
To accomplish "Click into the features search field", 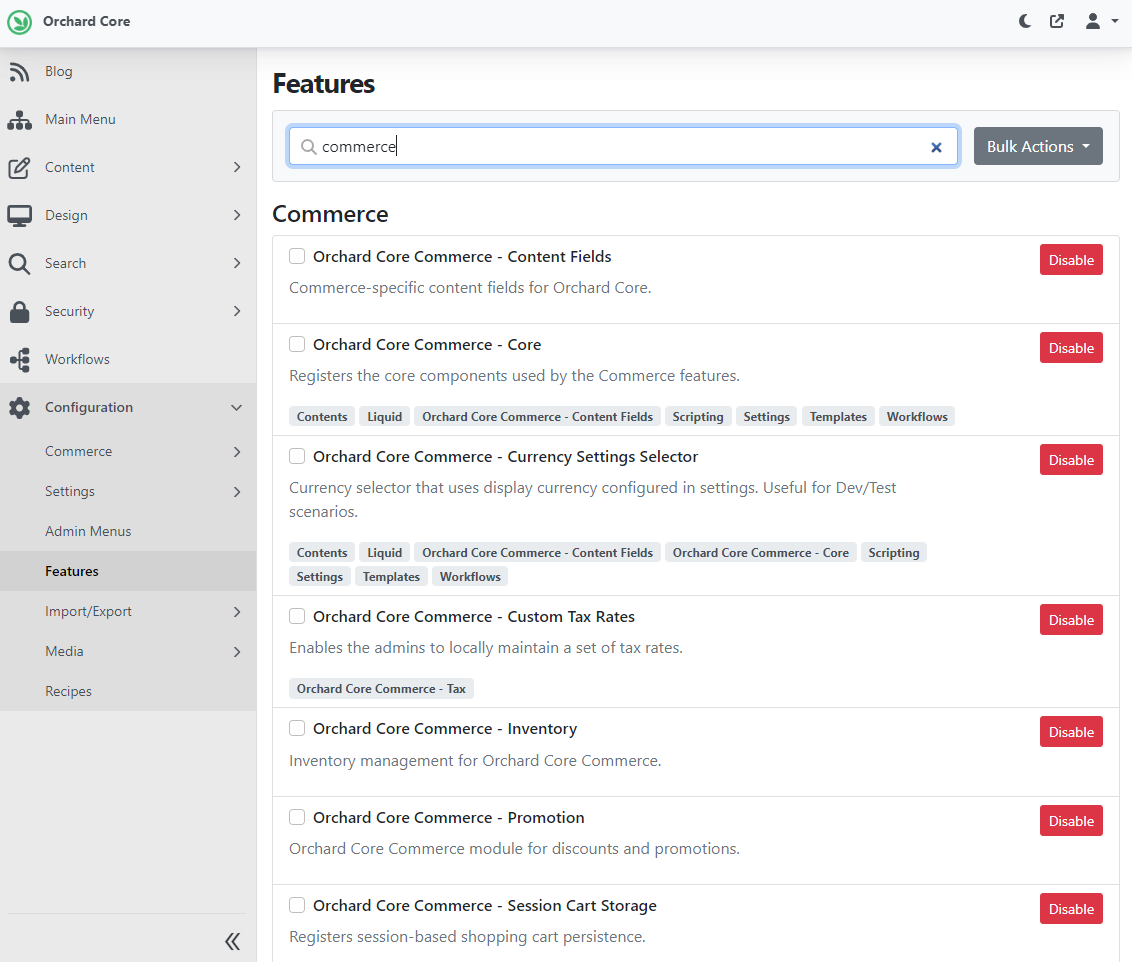I will [623, 147].
